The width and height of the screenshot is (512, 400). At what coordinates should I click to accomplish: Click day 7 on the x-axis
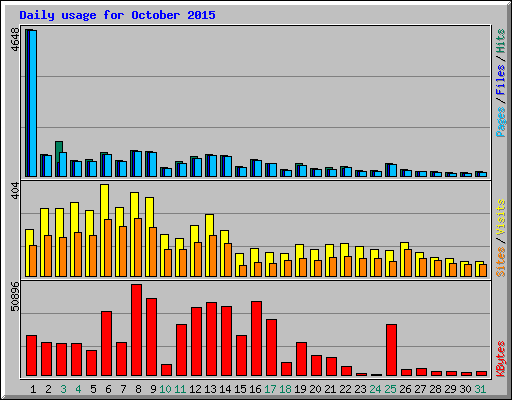123,389
